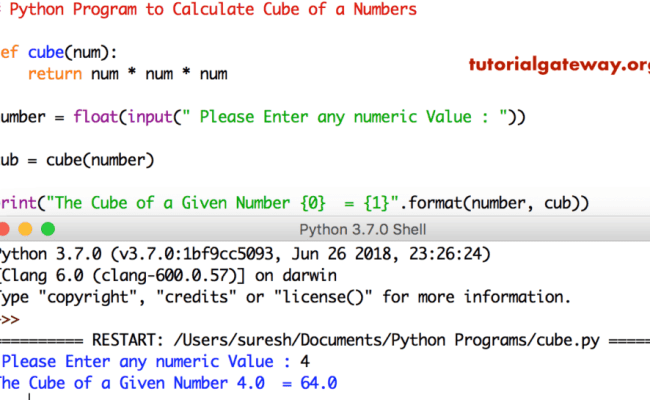Click the shell line 'Python 3.7.0 (v3.7.0:1bf9cc5093, Jun 26 2018'
The height and width of the screenshot is (400, 650).
coord(244,254)
